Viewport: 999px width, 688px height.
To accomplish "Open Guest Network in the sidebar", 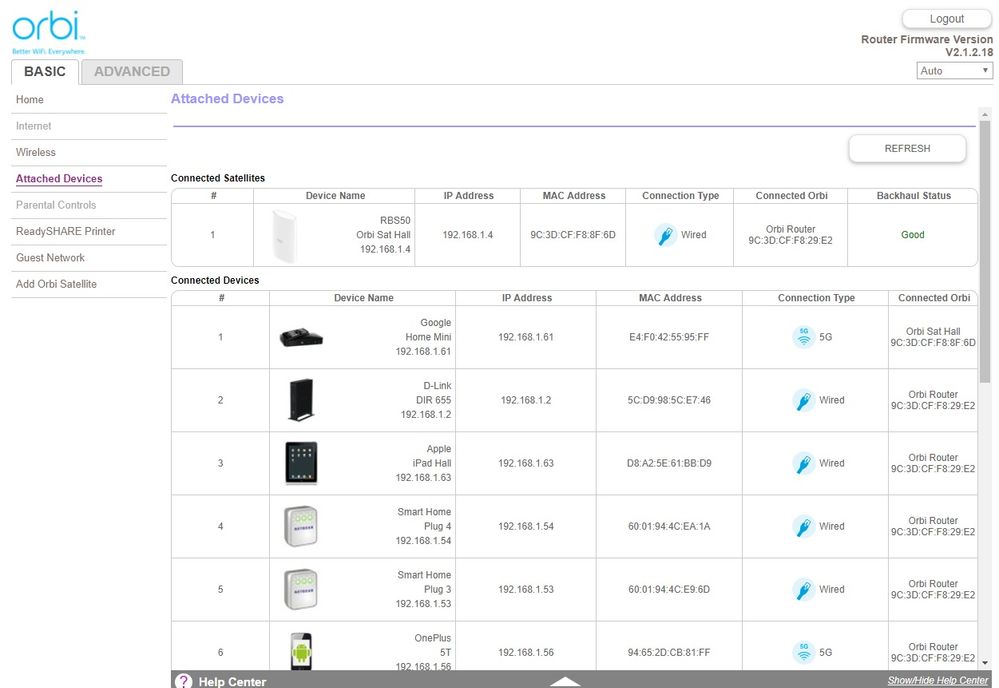I will (50, 258).
